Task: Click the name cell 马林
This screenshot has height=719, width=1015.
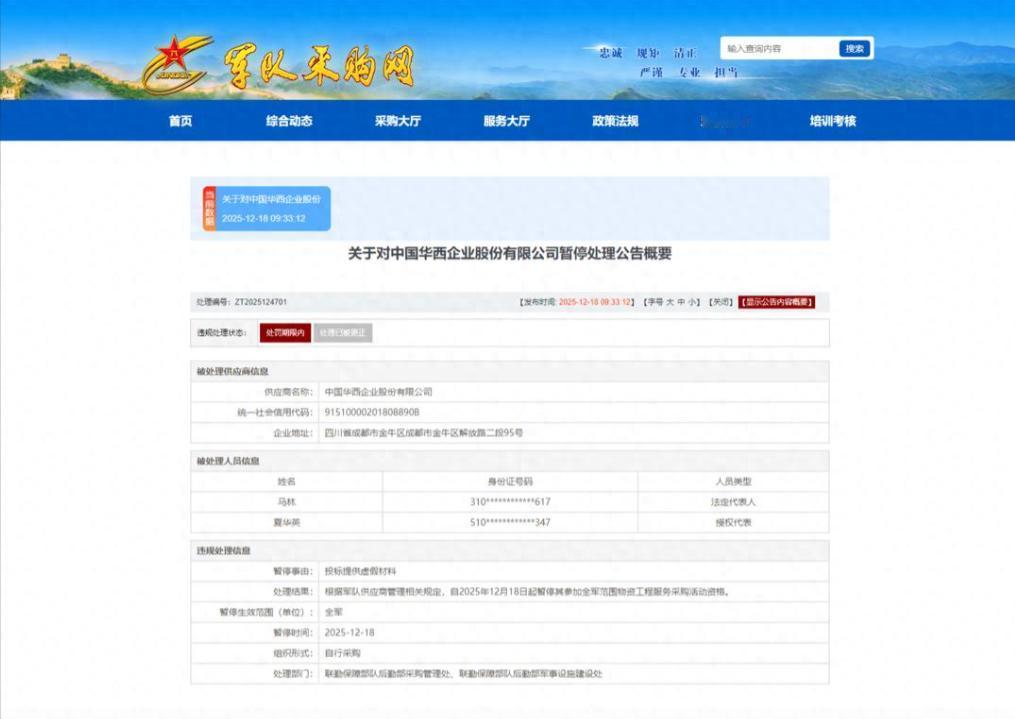Action: point(287,502)
